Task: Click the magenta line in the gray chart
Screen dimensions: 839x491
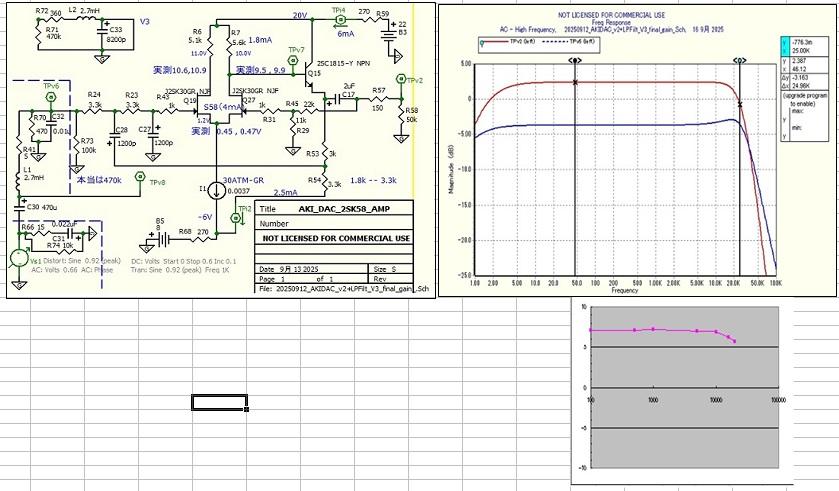Action: (650, 330)
